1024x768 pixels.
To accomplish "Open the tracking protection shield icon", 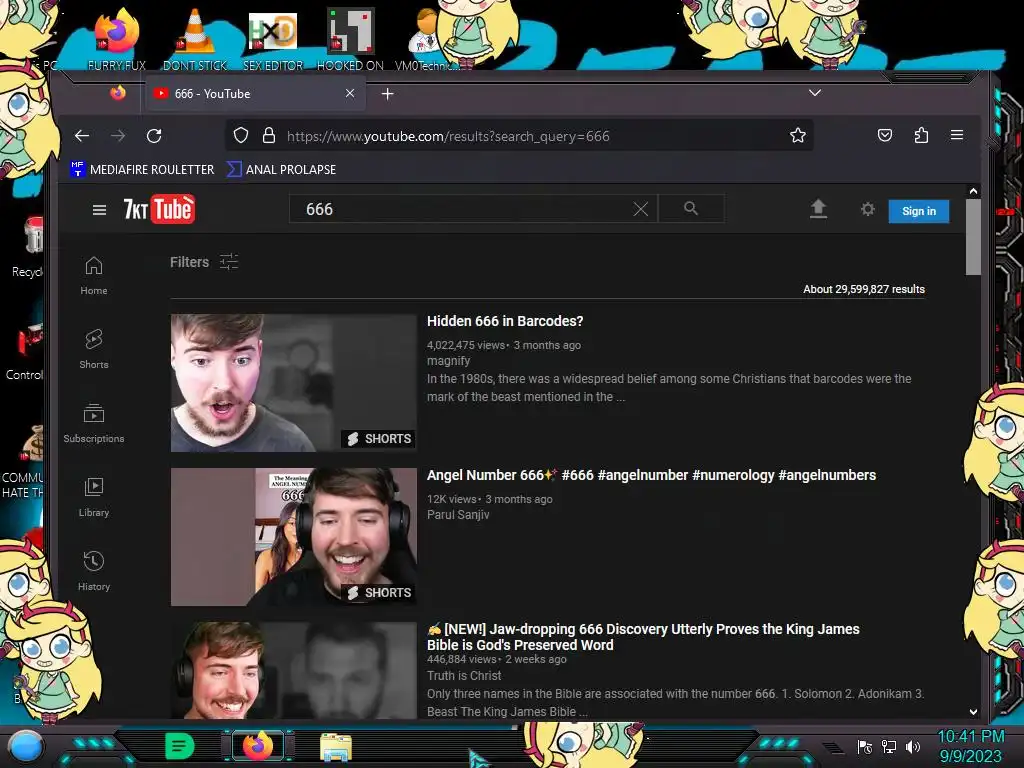I will [x=241, y=136].
